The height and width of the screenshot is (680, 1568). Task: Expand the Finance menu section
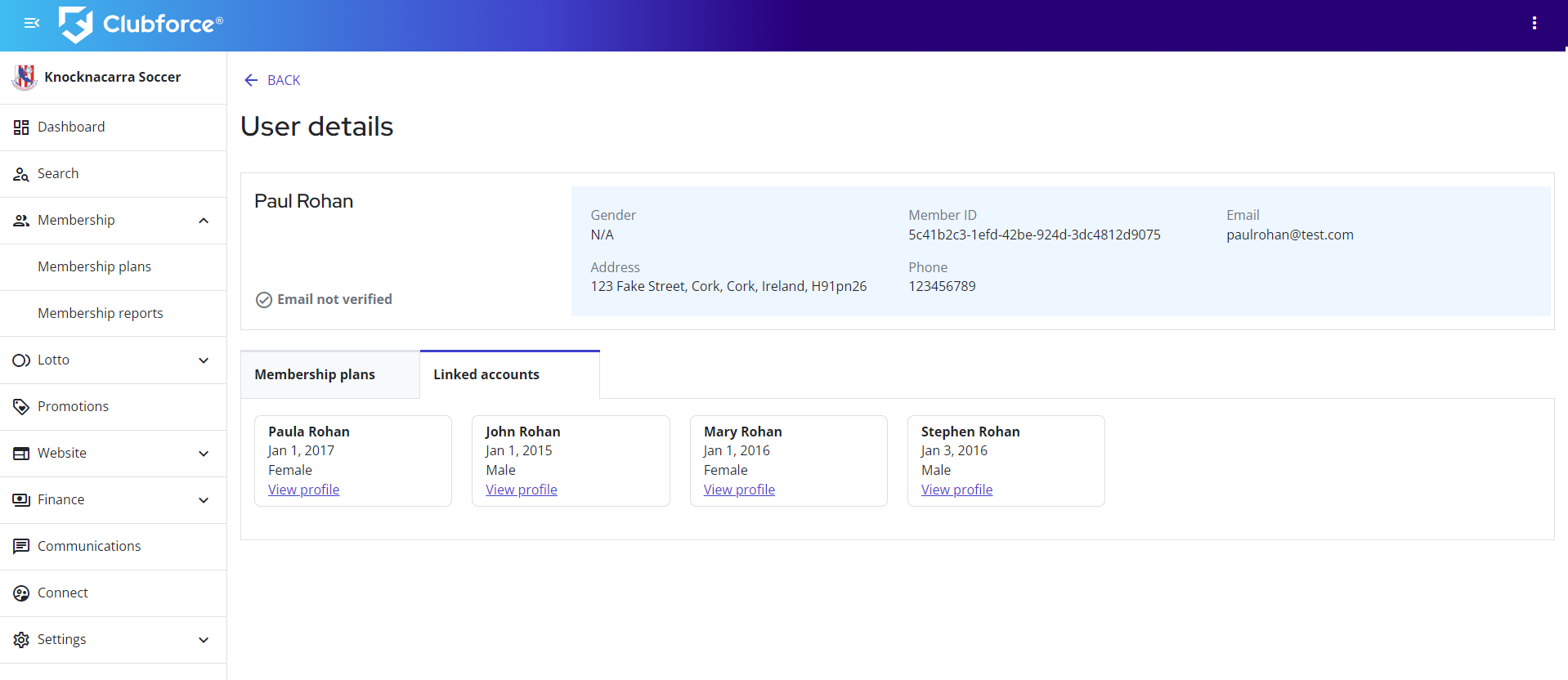pyautogui.click(x=204, y=500)
